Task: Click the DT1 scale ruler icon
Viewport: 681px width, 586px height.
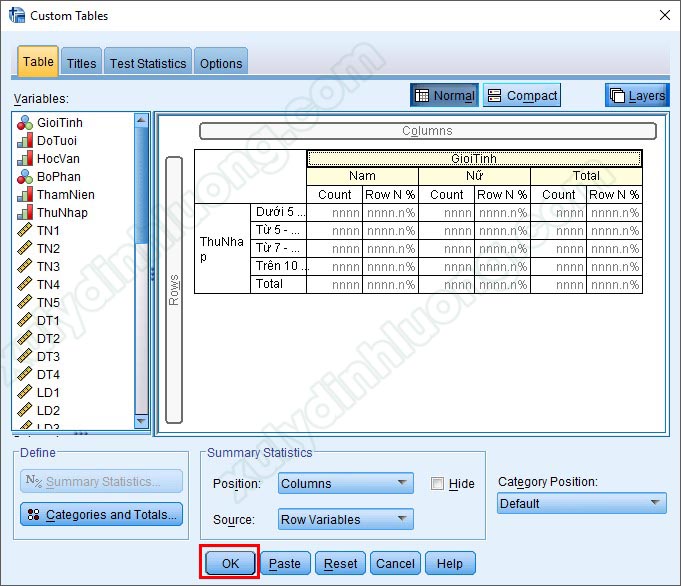Action: [x=25, y=320]
